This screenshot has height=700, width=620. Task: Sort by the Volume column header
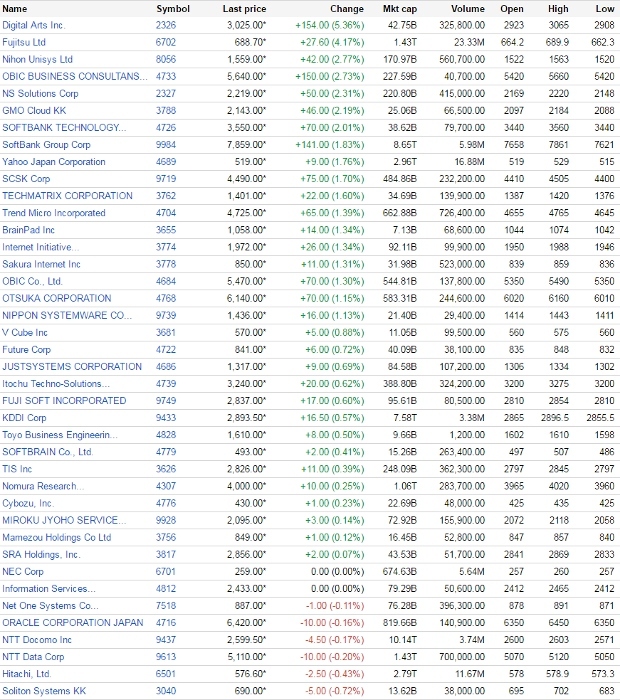click(x=467, y=9)
